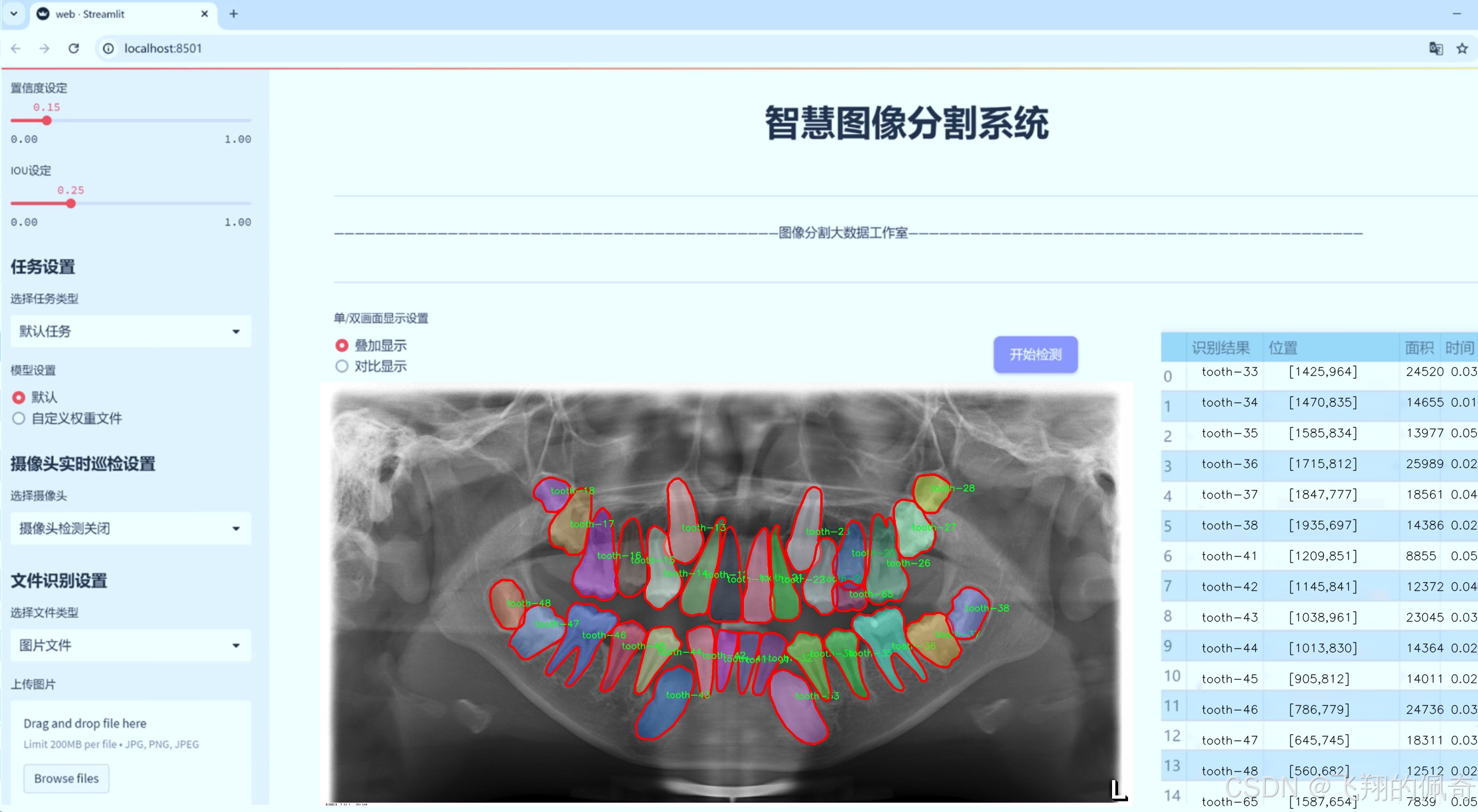Image resolution: width=1478 pixels, height=812 pixels.
Task: Select the 默认 model radio option
Action: 35,397
